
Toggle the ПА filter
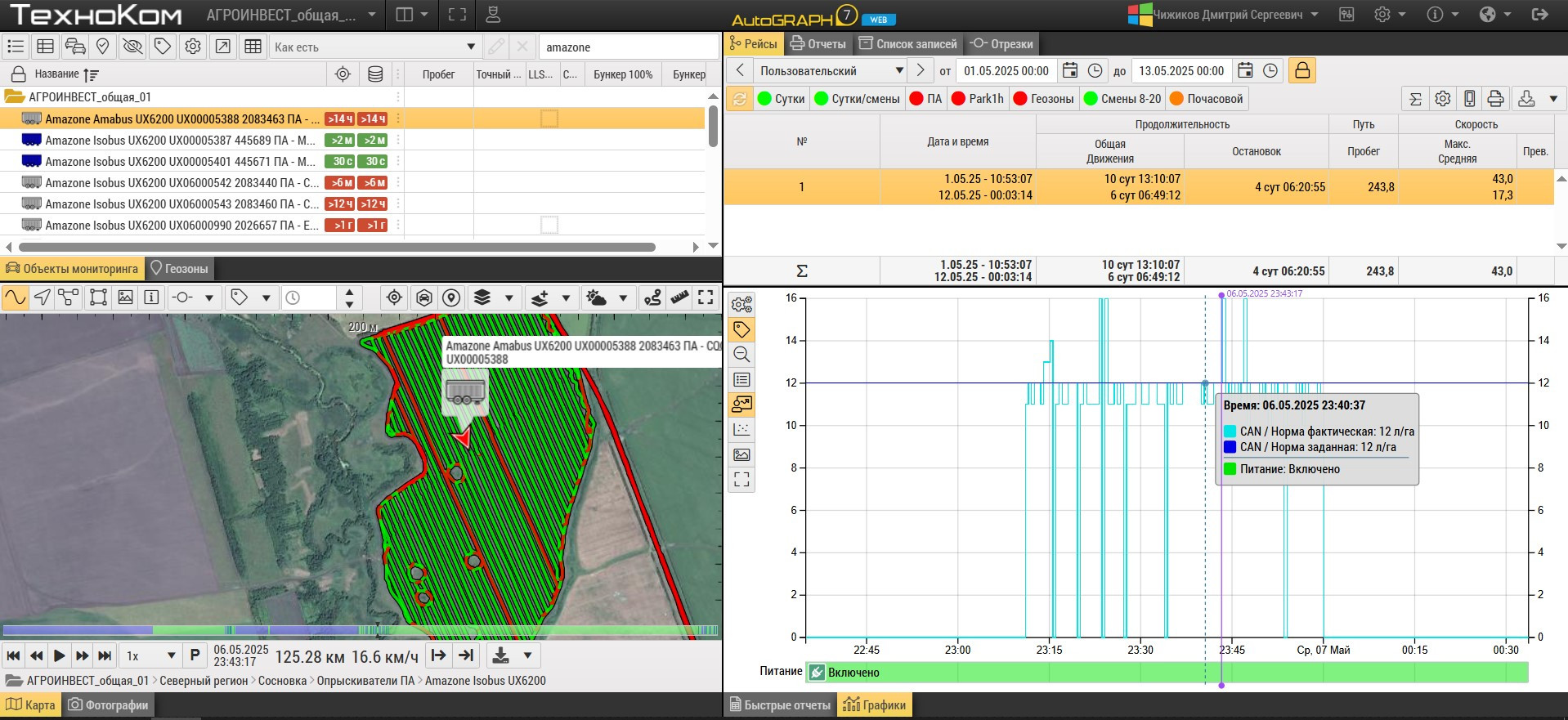[x=926, y=99]
